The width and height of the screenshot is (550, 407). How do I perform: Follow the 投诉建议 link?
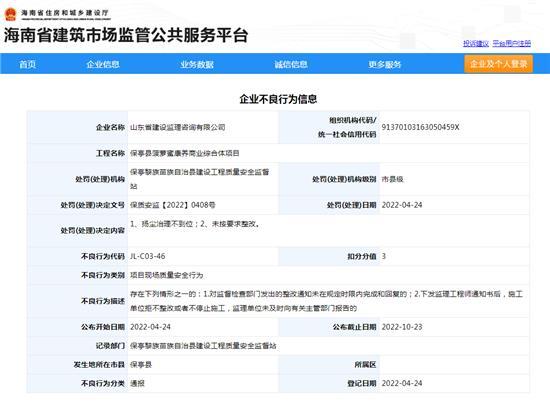[476, 44]
